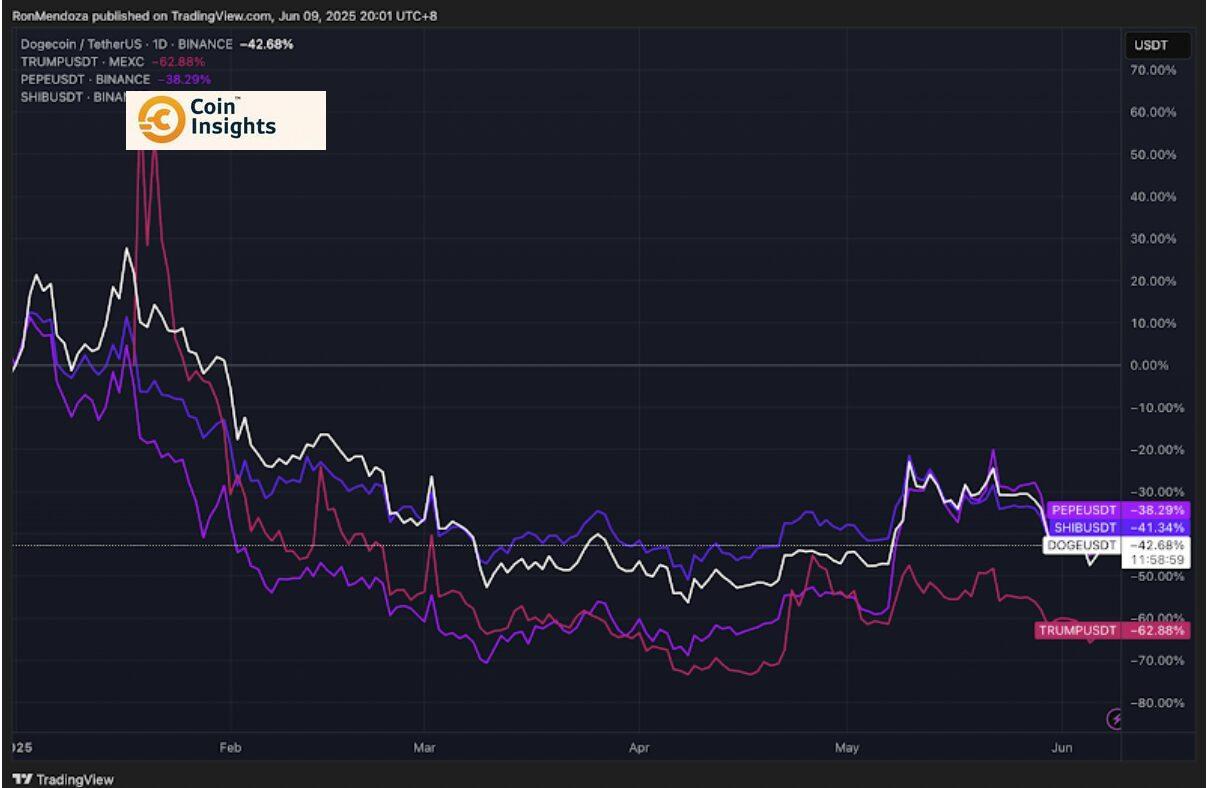Click the TRUMPUSDT -62.88% price label
Screen dimensions: 1210x788
[x=1112, y=630]
